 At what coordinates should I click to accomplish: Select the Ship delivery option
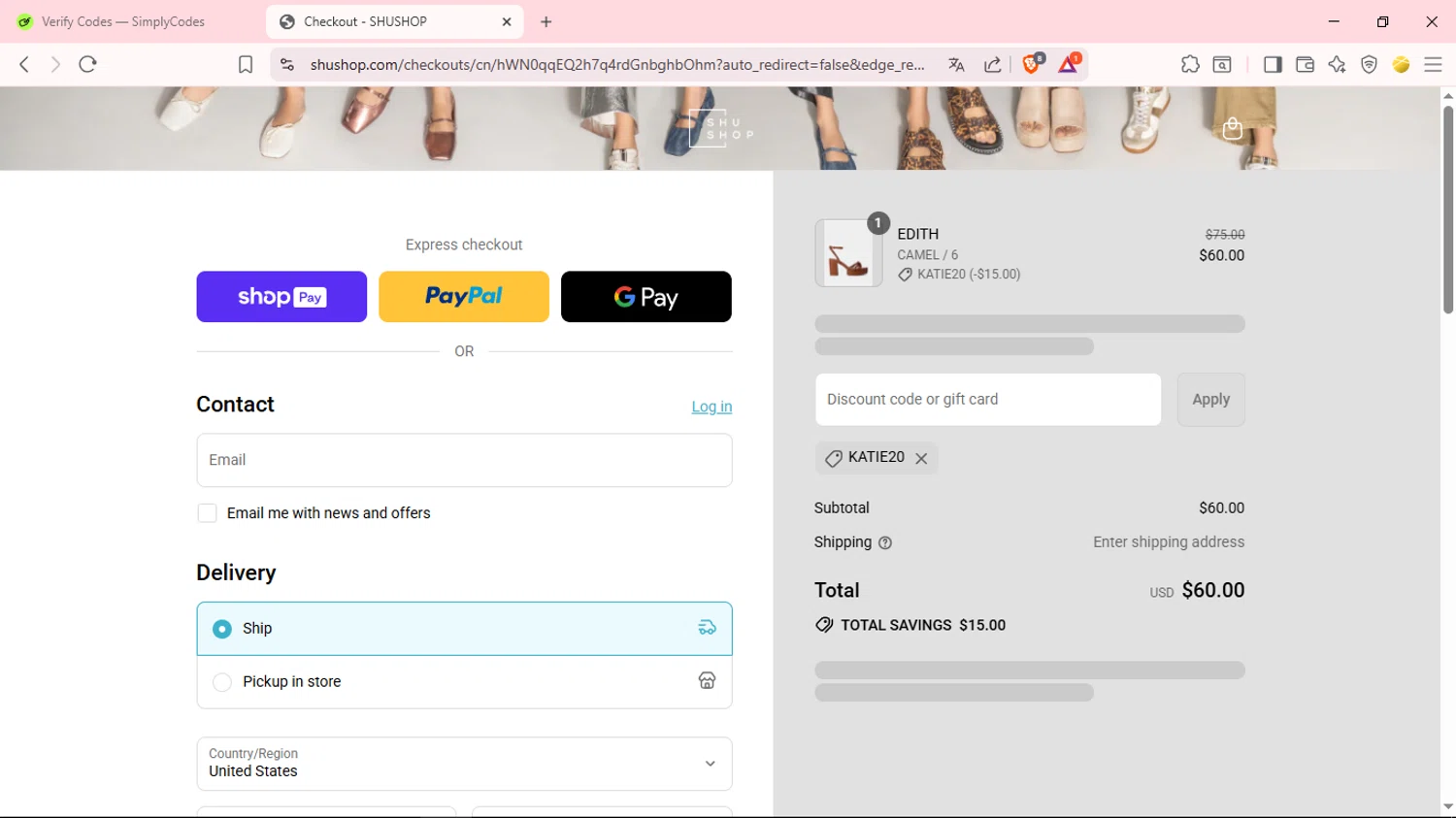coord(464,629)
